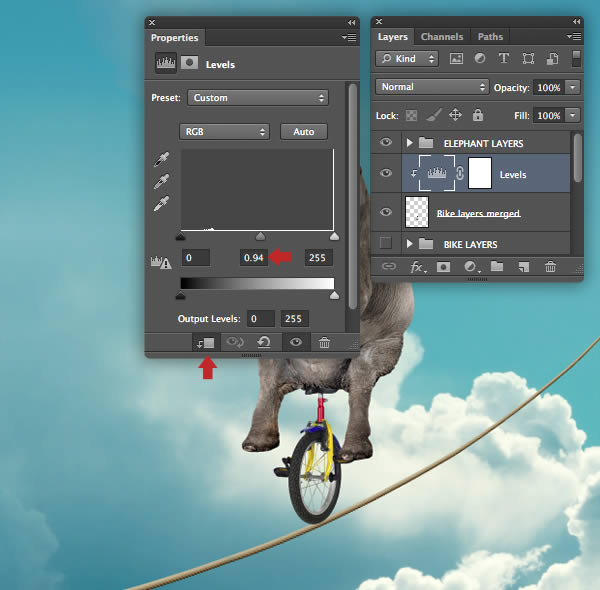Collapse the Properties panel with double arrows

pos(352,23)
